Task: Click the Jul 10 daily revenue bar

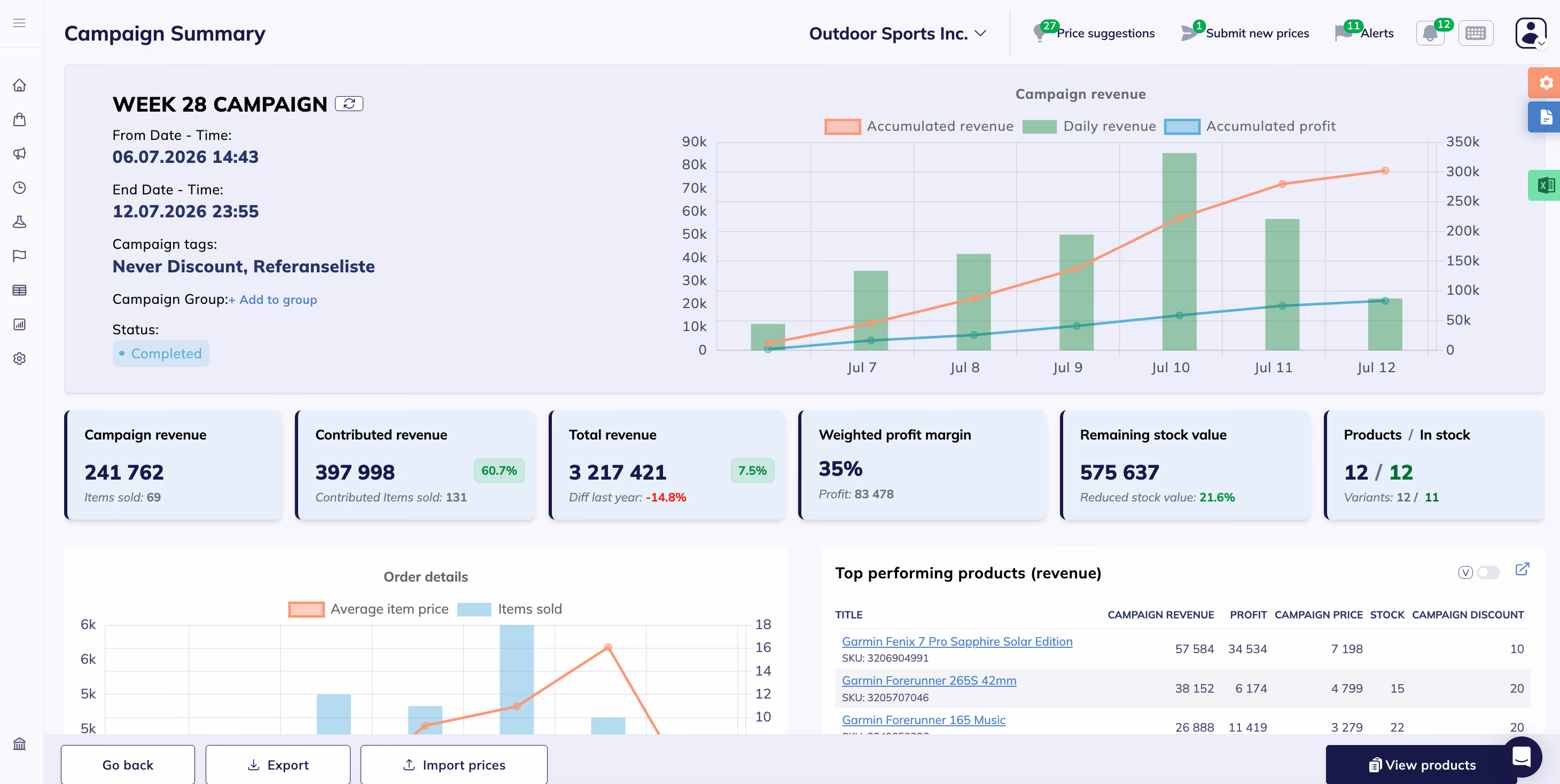Action: coord(1179,251)
